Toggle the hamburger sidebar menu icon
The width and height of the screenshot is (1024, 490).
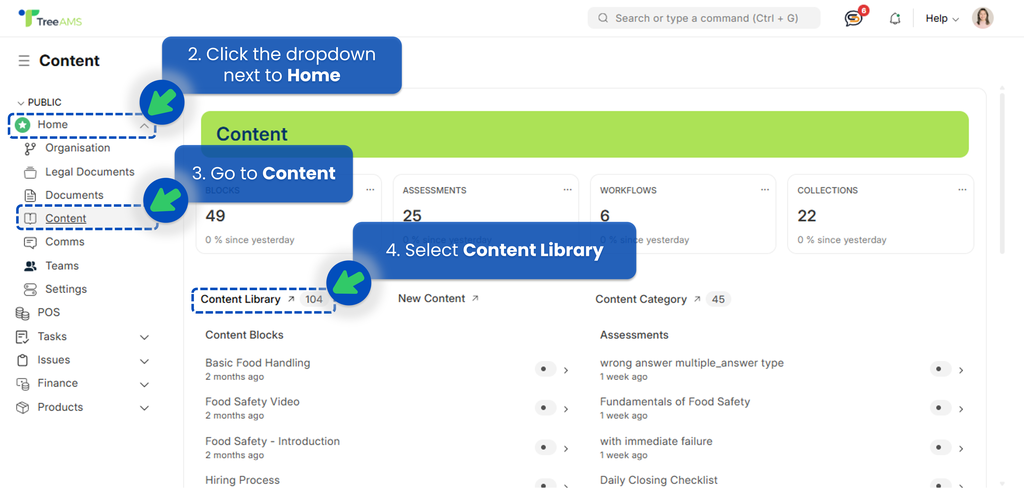pos(24,61)
